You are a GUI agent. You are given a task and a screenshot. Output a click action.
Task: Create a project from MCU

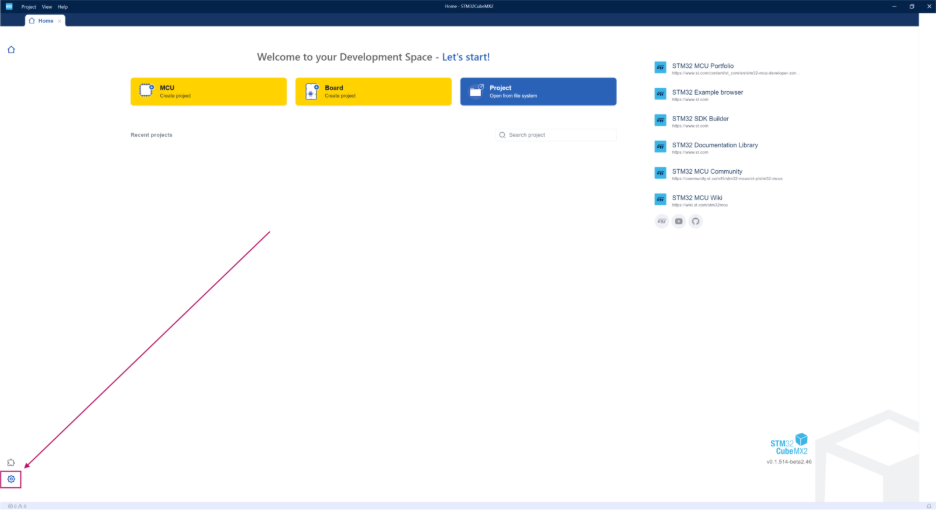pyautogui.click(x=208, y=91)
